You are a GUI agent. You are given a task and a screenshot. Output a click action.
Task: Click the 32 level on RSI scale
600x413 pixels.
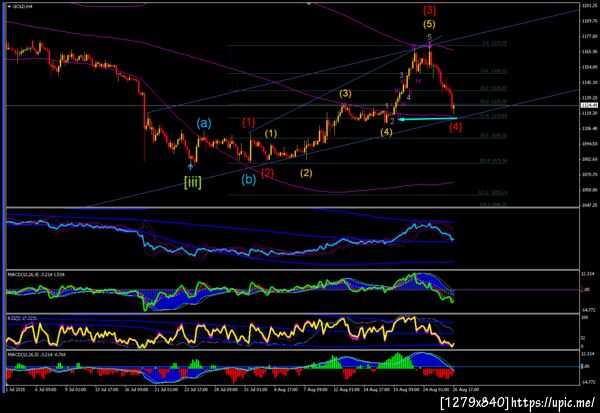[583, 338]
